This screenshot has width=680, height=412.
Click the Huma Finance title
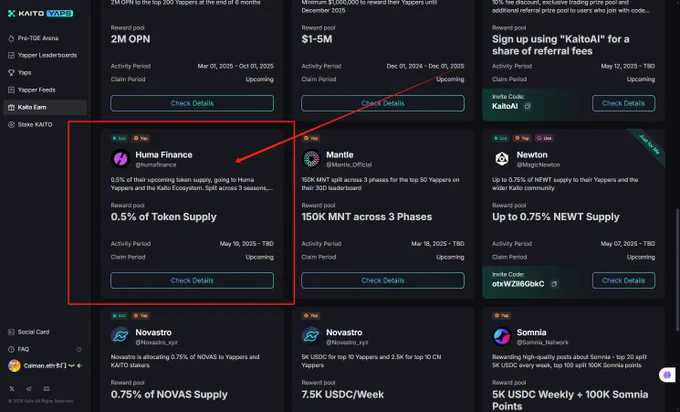click(163, 155)
